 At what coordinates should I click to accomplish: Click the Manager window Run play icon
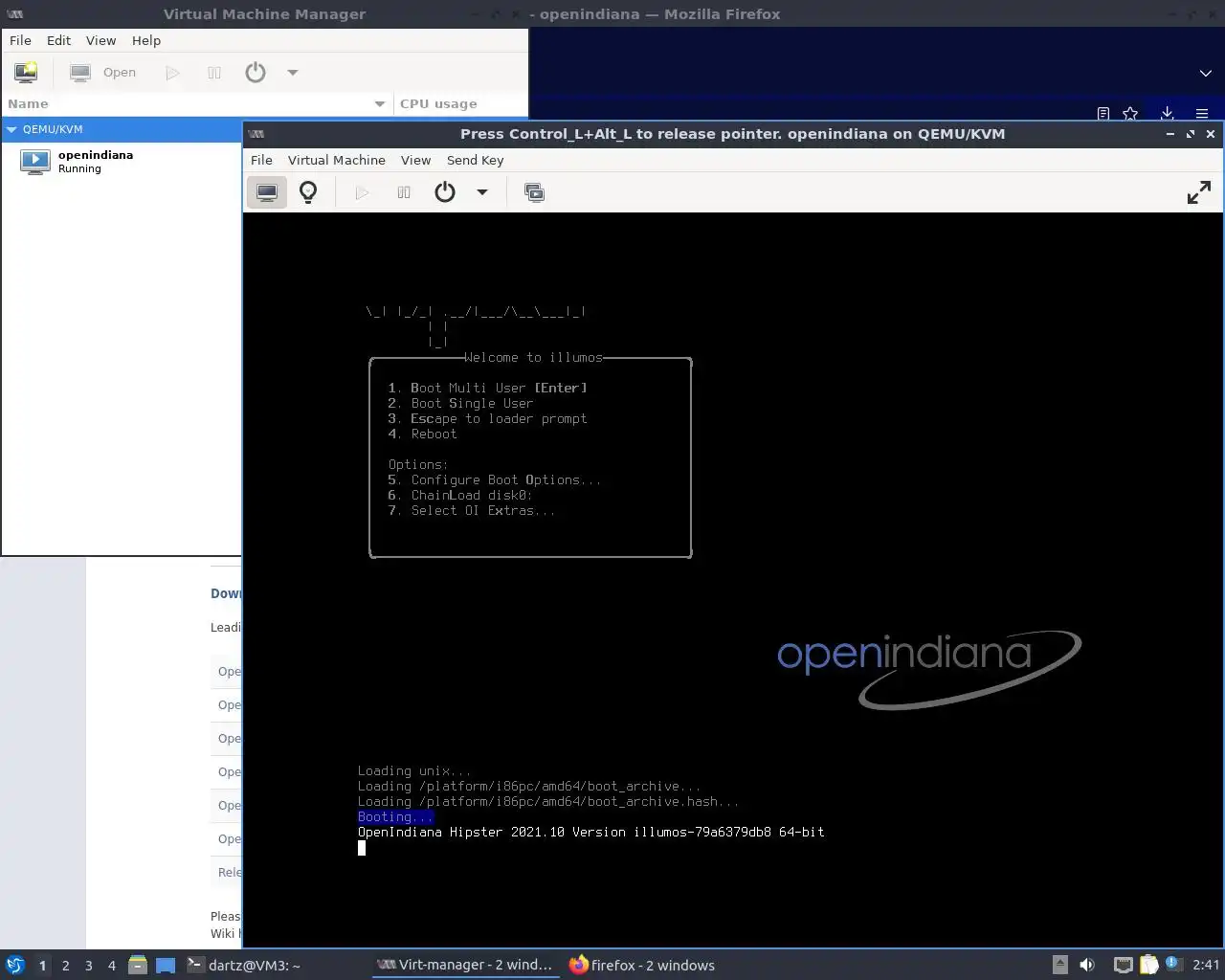tap(172, 73)
